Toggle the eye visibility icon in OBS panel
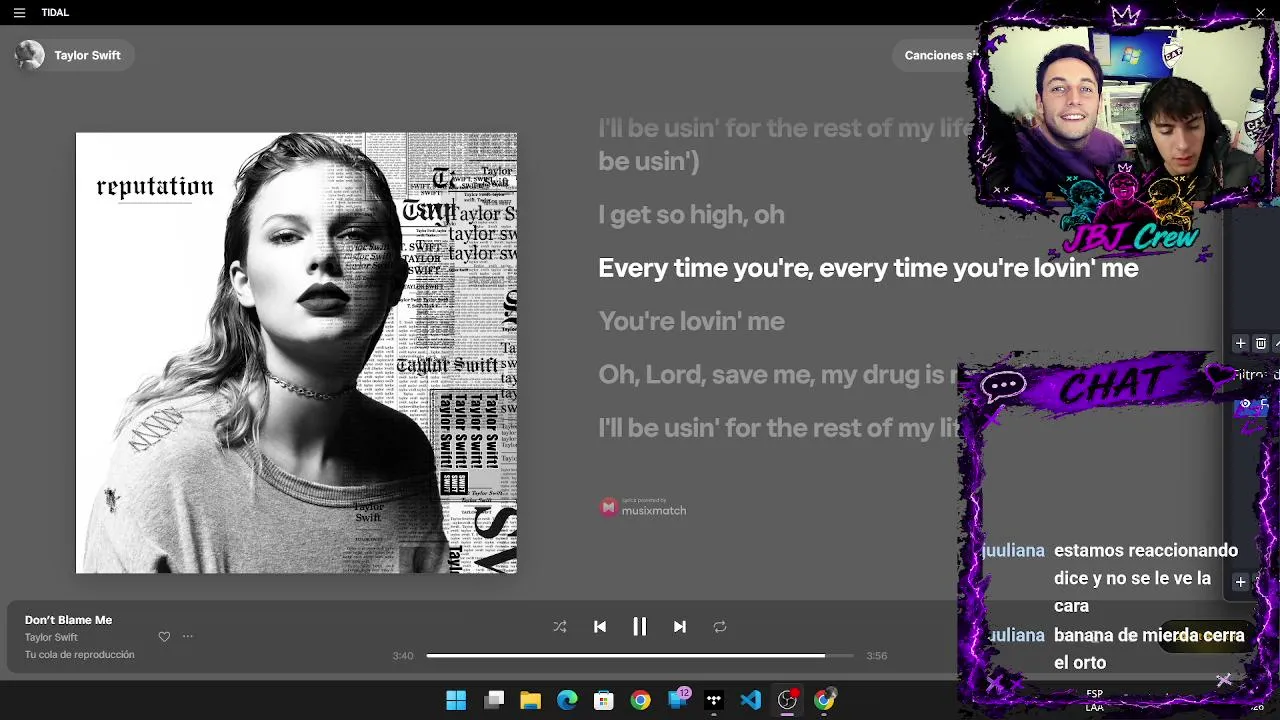The height and width of the screenshot is (720, 1280). pos(1245,404)
